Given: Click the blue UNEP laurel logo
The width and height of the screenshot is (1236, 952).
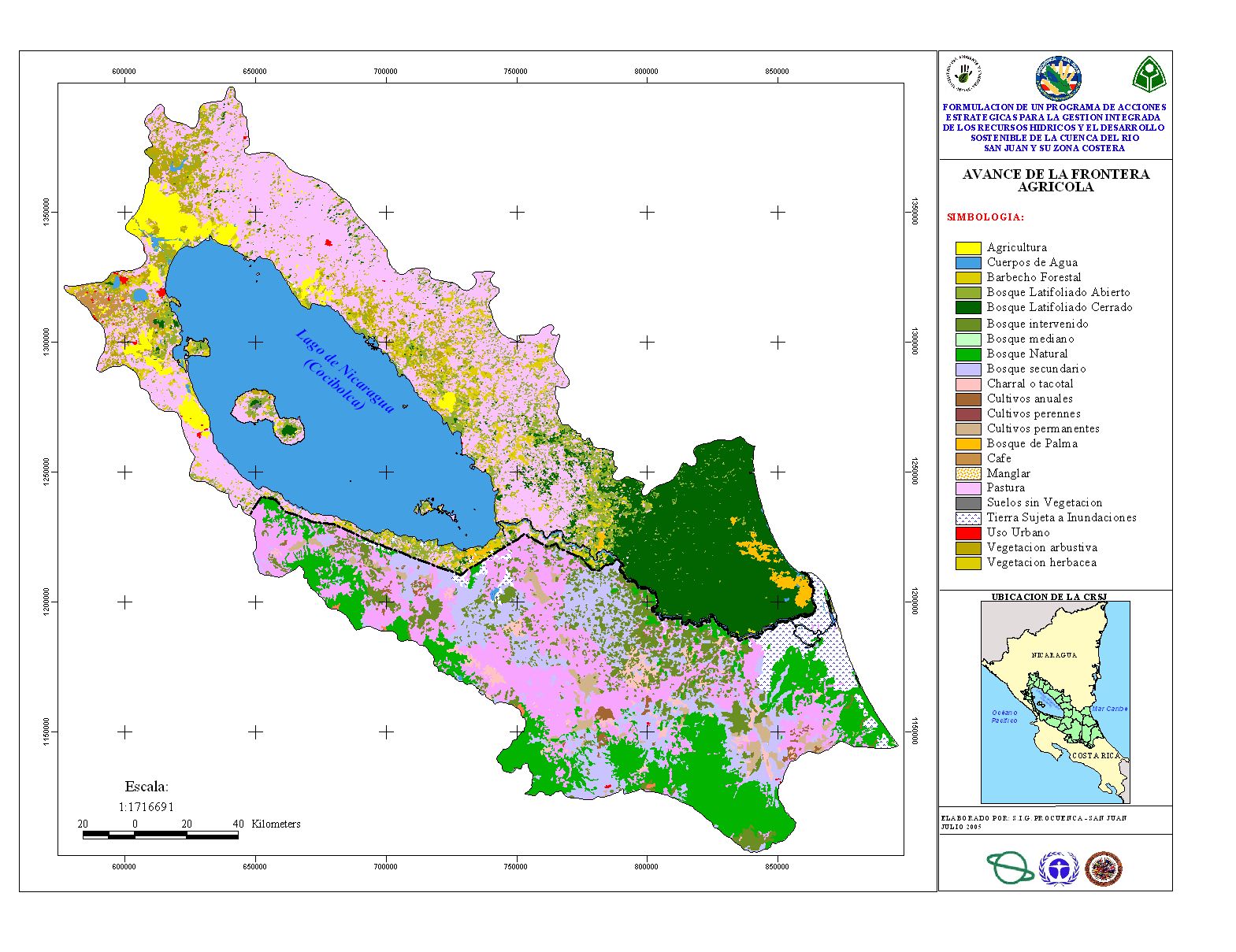Looking at the screenshot, I should (x=1058, y=869).
